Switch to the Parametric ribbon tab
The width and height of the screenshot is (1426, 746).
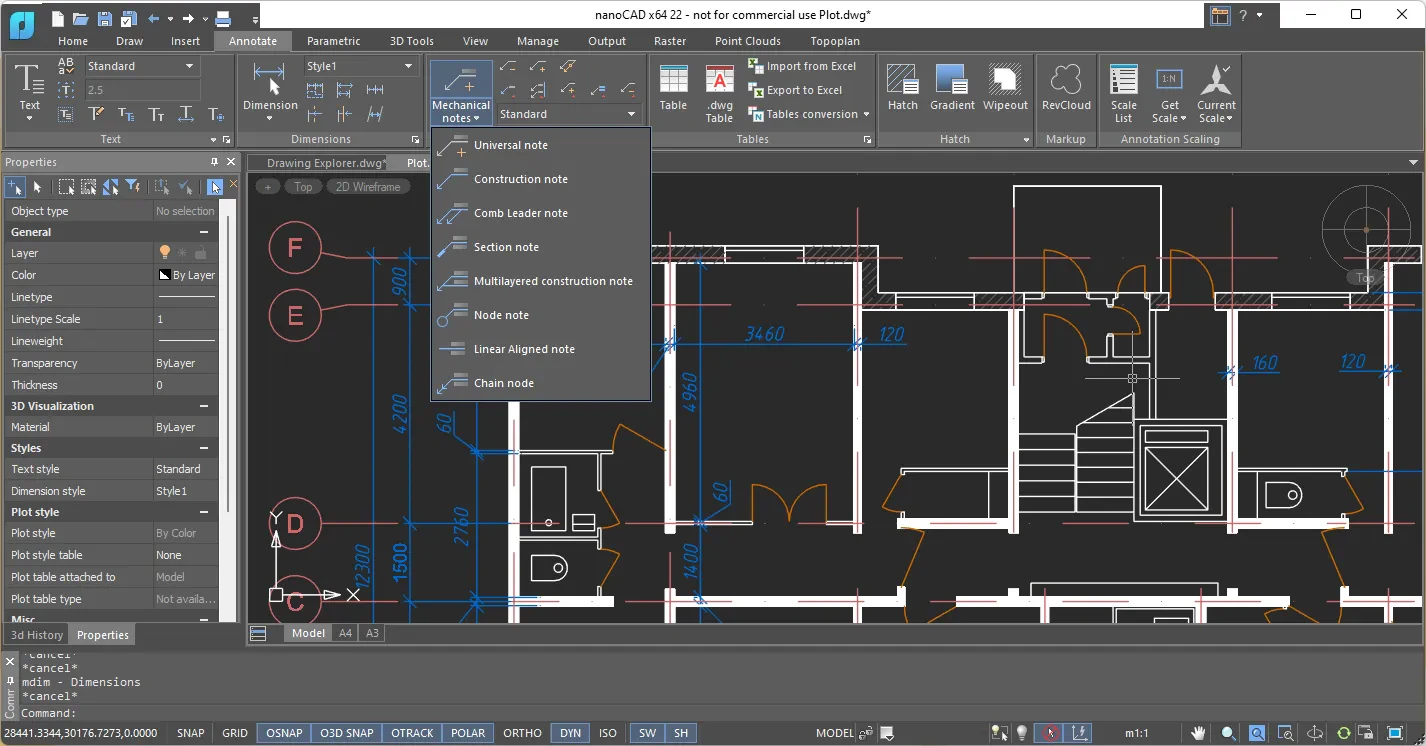pyautogui.click(x=333, y=41)
